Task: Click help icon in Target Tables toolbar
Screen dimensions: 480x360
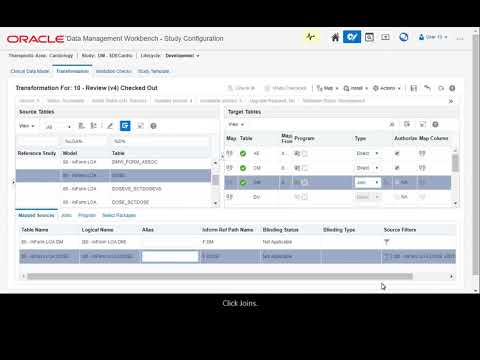Action: (435, 124)
